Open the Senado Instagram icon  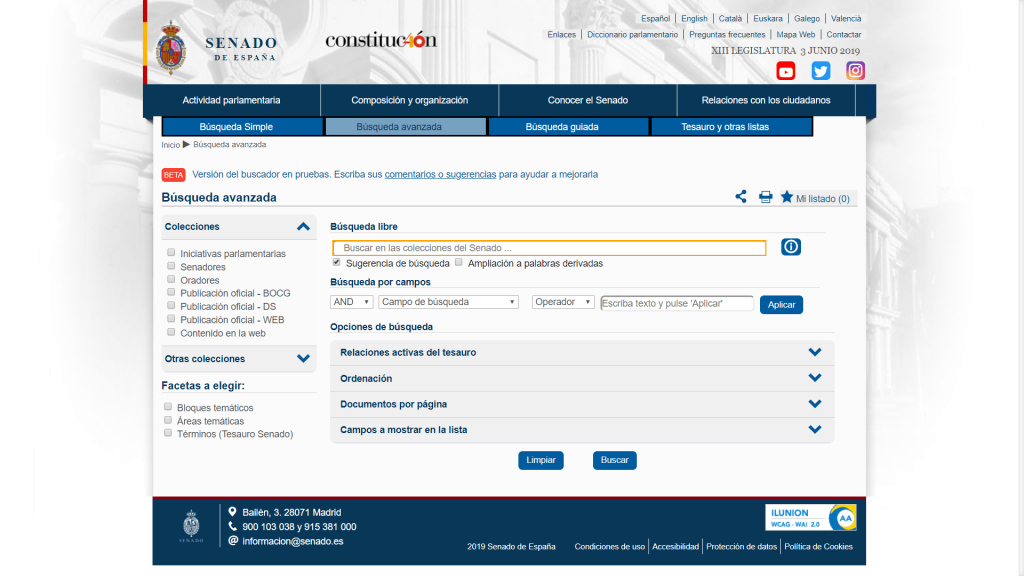856,71
